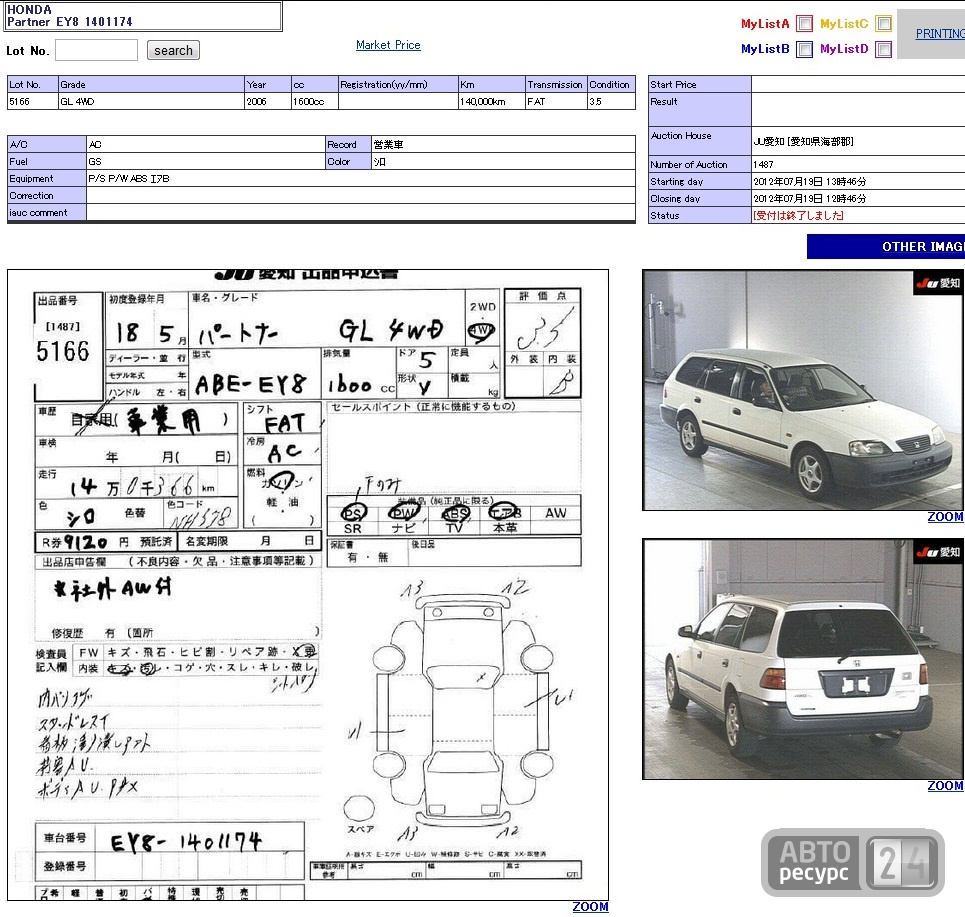Viewport: 965px width, 917px height.
Task: Click ZOOM under the front car photo
Action: pos(945,517)
